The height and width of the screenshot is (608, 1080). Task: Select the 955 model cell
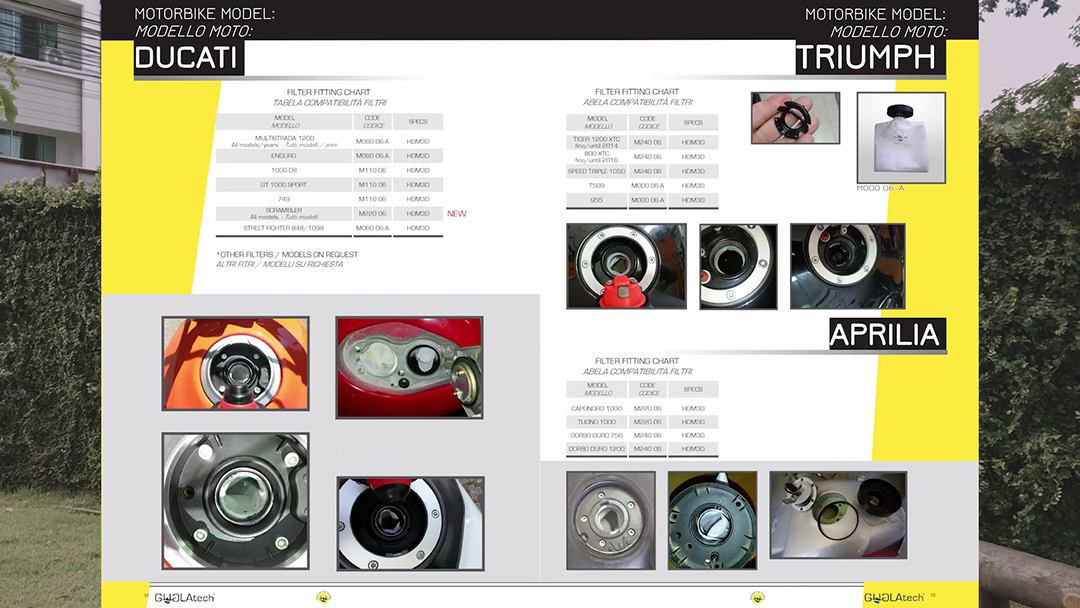pos(596,200)
